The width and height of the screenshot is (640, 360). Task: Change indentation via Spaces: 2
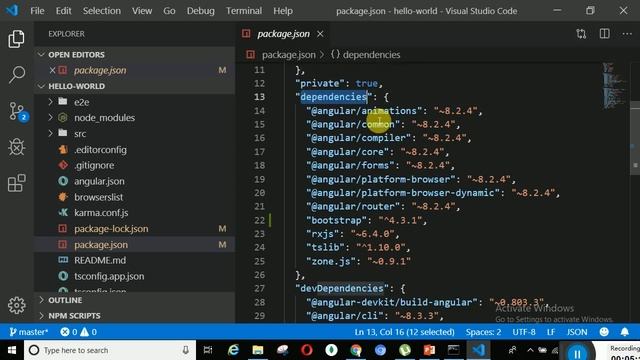tap(483, 332)
